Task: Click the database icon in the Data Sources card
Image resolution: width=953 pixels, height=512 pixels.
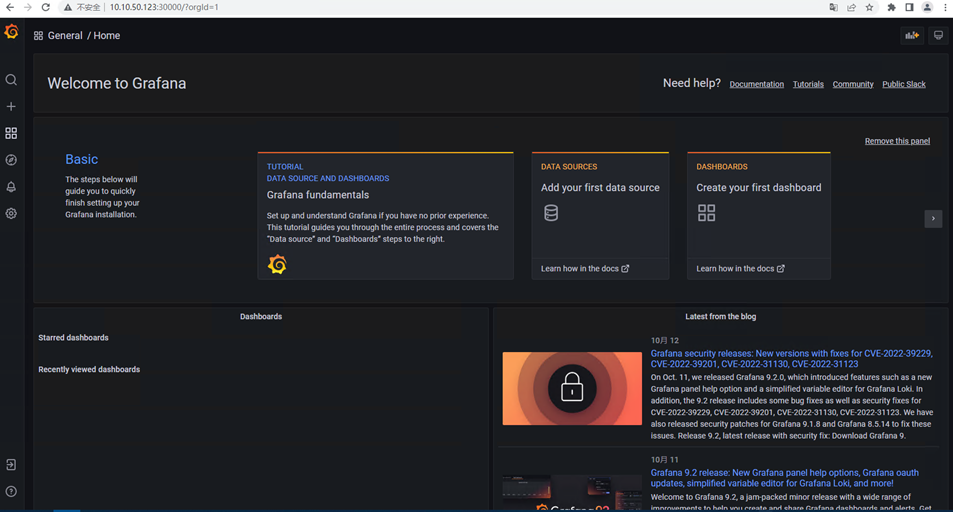Action: [x=551, y=213]
